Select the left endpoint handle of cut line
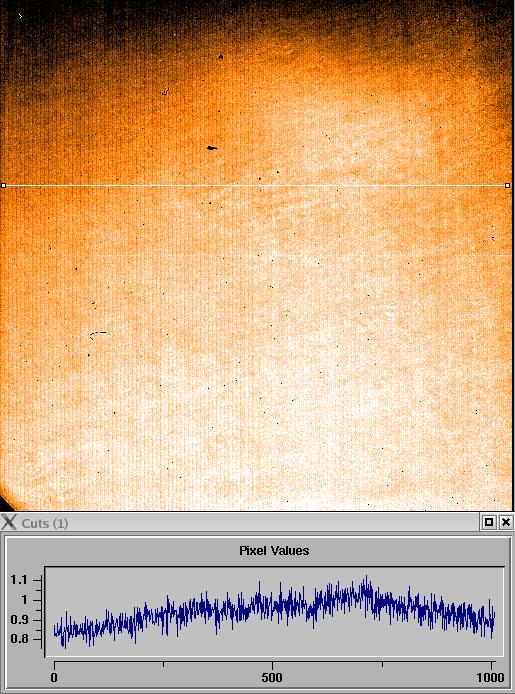The image size is (515, 694). (x=4, y=185)
